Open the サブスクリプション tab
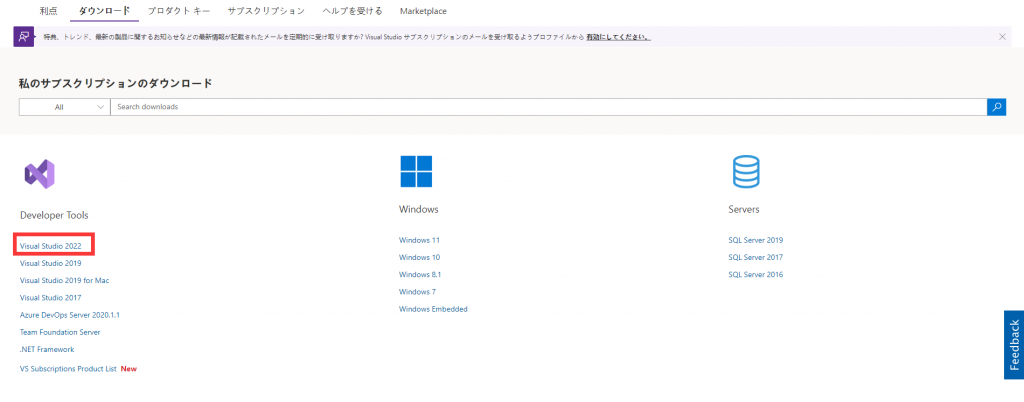 [266, 11]
